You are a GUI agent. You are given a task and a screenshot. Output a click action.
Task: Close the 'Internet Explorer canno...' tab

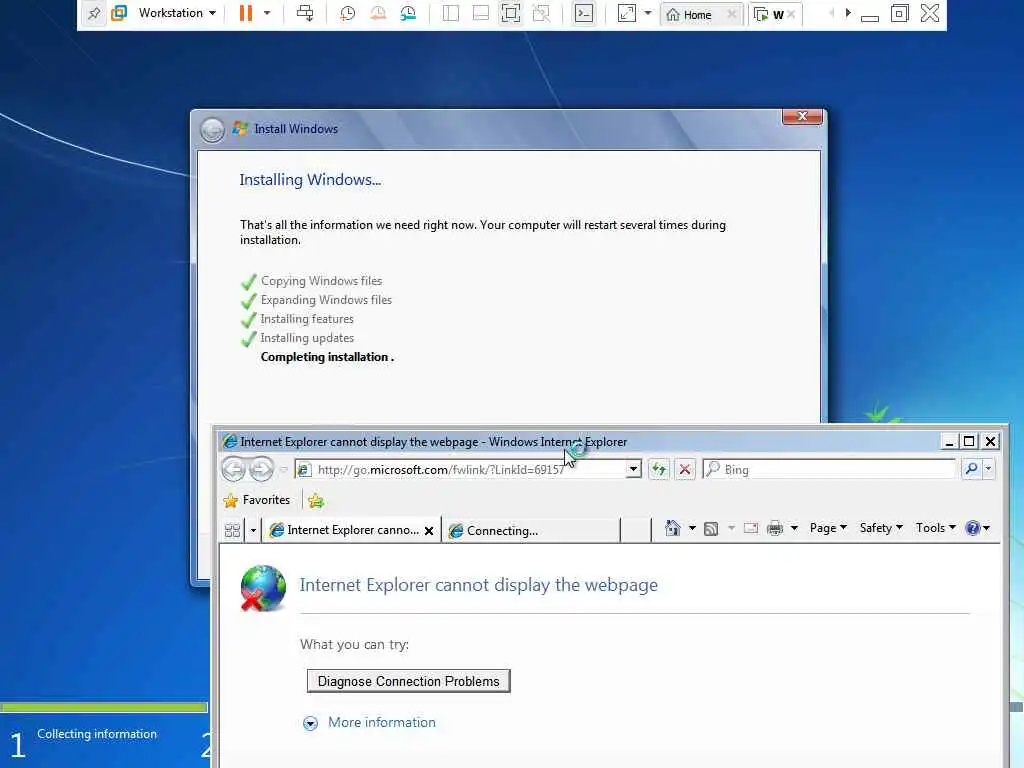(429, 531)
